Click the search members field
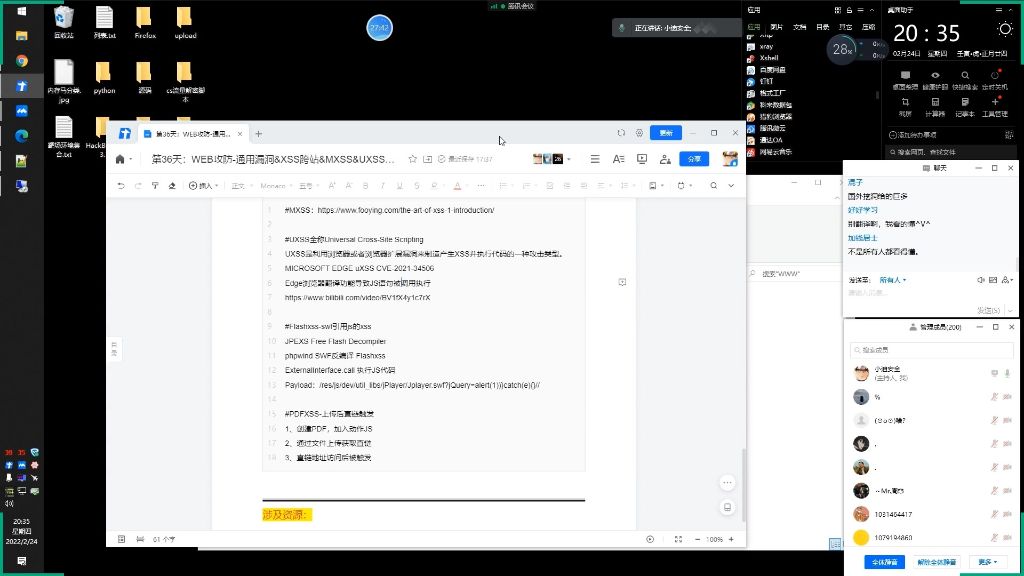This screenshot has height=576, width=1024. pyautogui.click(x=931, y=350)
